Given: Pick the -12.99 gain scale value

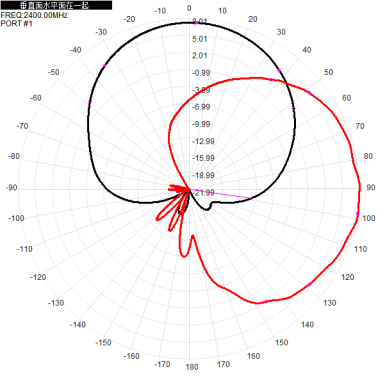Looking at the screenshot, I should point(203,141).
